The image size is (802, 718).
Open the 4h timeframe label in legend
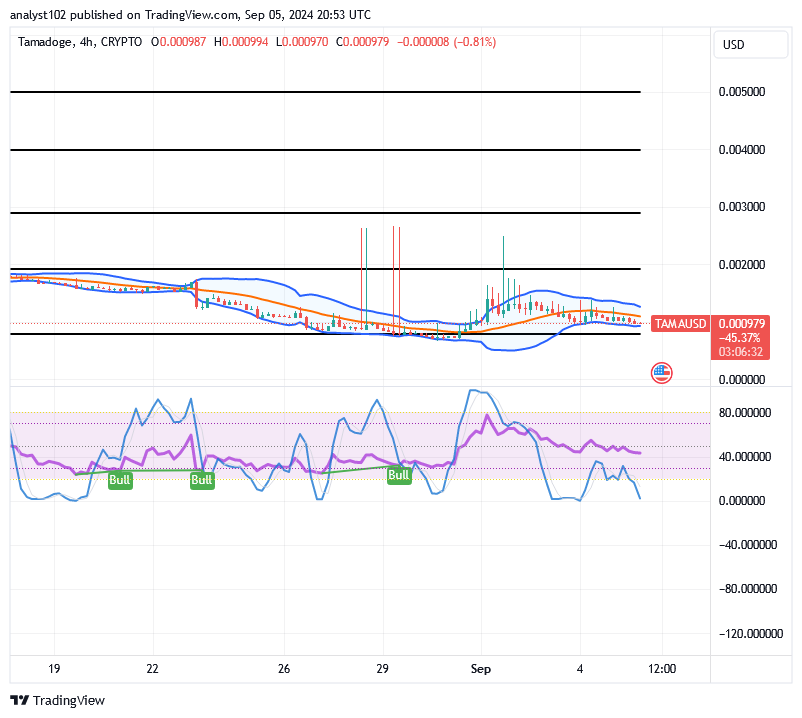84,43
